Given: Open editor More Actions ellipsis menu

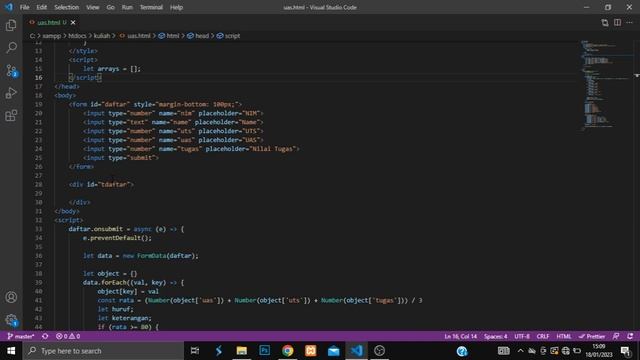Looking at the screenshot, I should coord(629,22).
